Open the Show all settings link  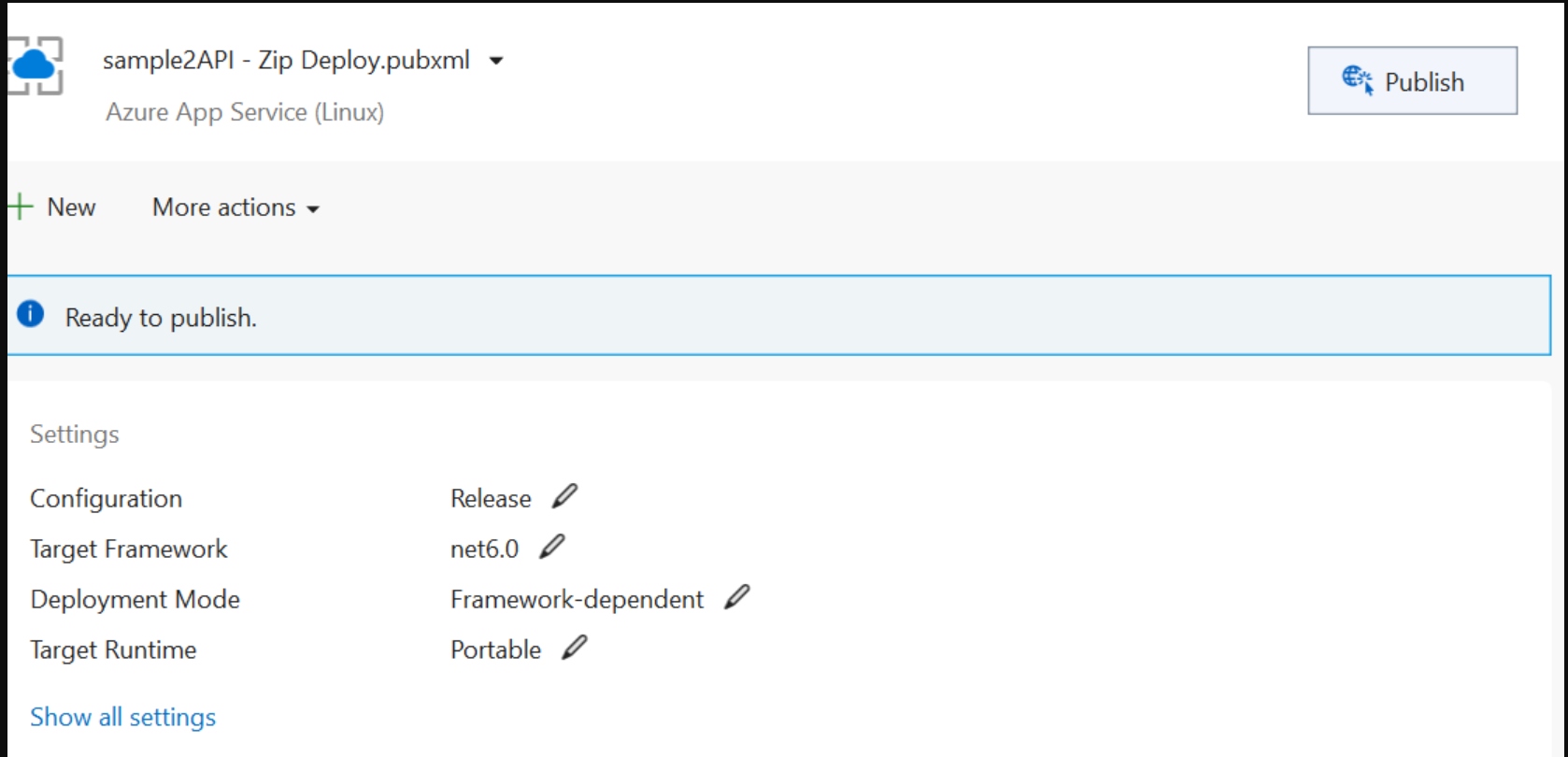point(122,717)
